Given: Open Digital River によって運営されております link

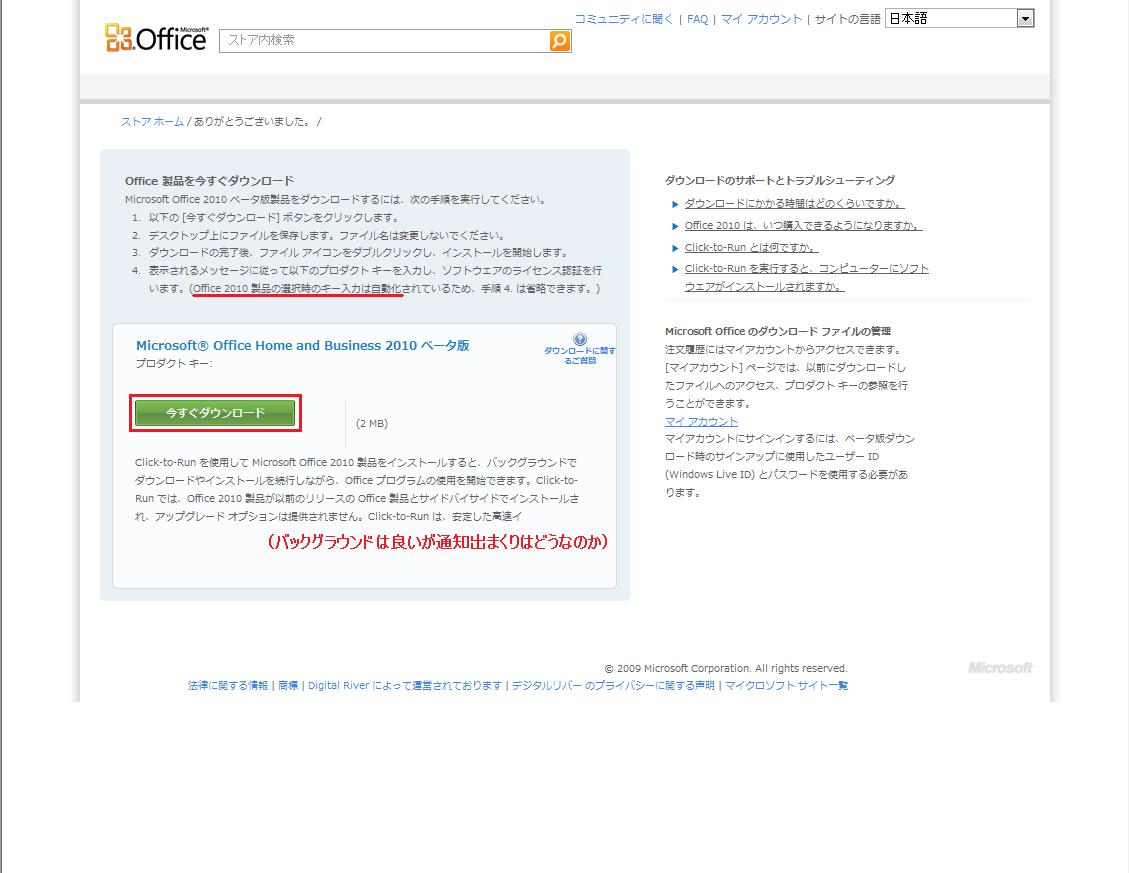Looking at the screenshot, I should pos(405,686).
